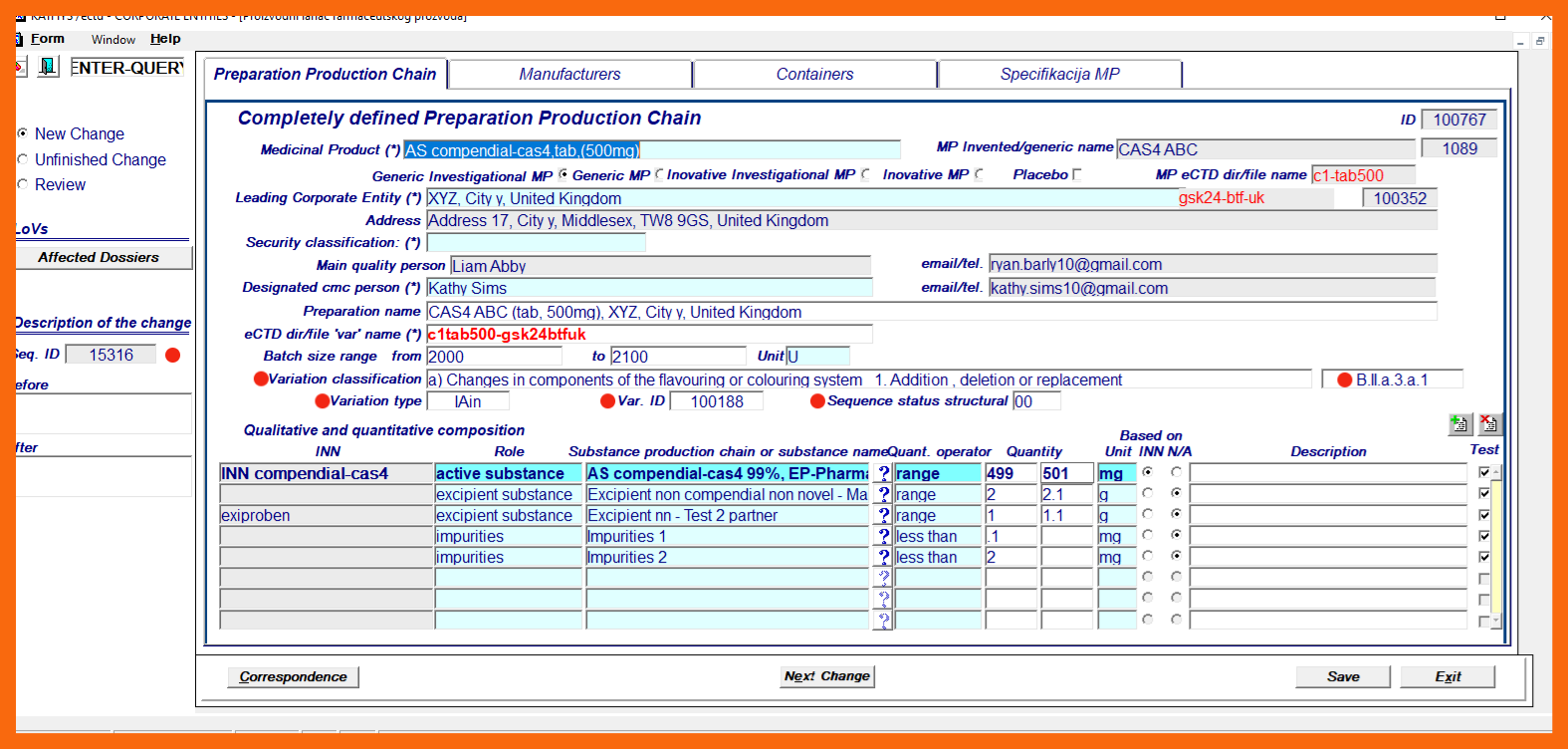Click question mark beside Impurities 2

click(883, 558)
